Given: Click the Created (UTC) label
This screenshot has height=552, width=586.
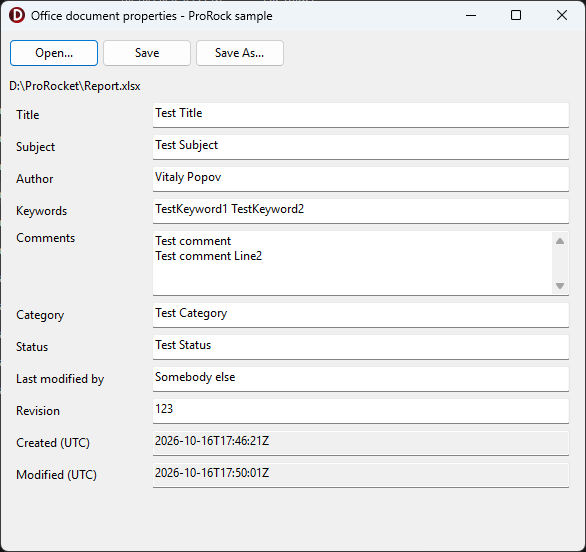Looking at the screenshot, I should click(x=53, y=443).
